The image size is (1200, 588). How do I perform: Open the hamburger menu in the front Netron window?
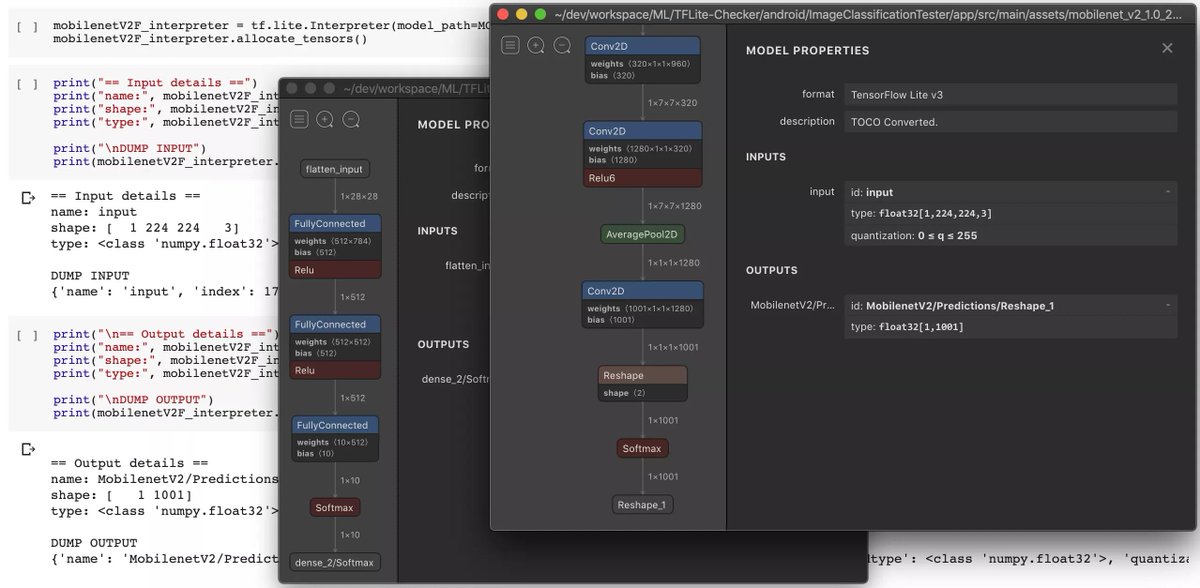[x=510, y=45]
